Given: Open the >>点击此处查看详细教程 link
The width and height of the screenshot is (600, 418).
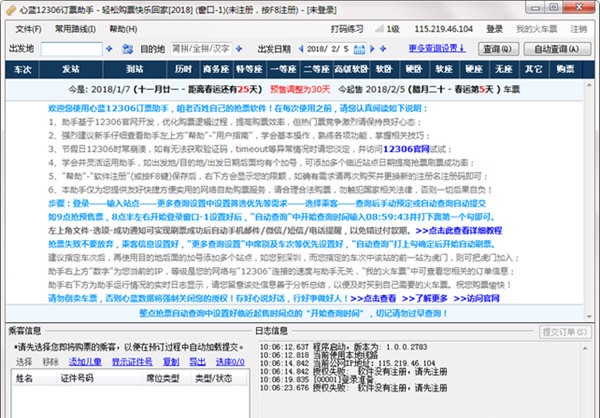Looking at the screenshot, I should pyautogui.click(x=458, y=230).
